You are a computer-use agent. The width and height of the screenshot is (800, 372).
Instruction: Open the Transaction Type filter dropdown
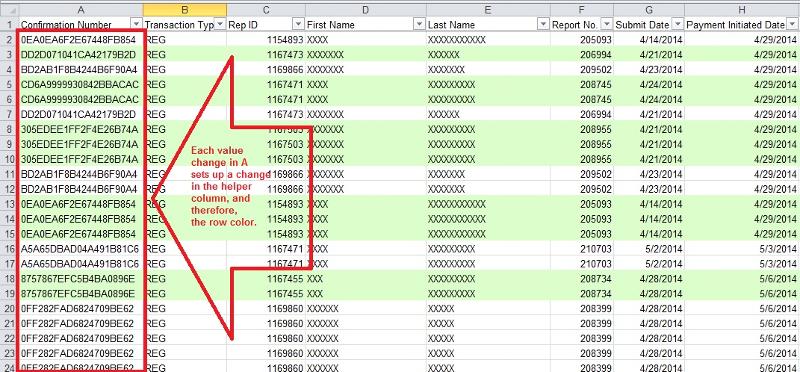pyautogui.click(x=220, y=24)
